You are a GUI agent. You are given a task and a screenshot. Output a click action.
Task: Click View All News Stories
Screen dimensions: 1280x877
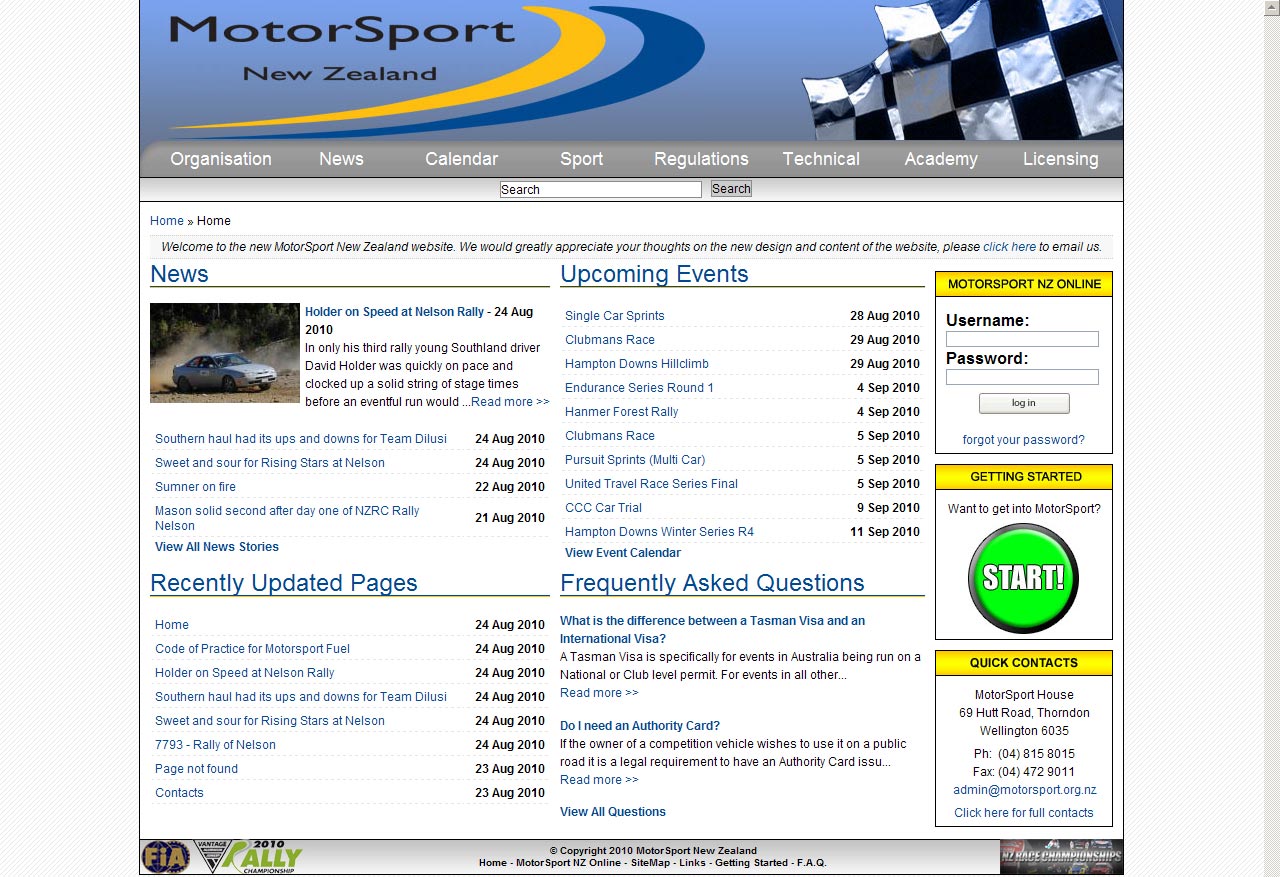[x=217, y=547]
